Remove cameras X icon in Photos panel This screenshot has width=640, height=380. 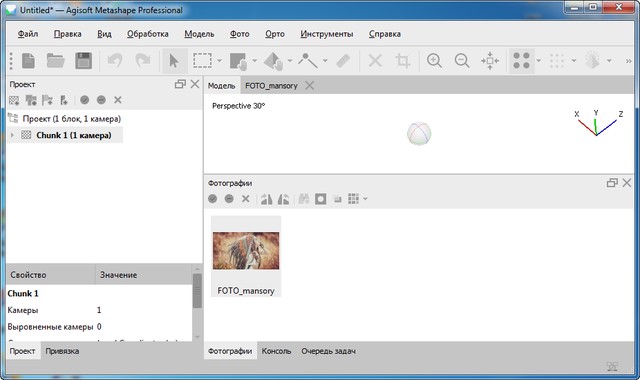pos(245,199)
